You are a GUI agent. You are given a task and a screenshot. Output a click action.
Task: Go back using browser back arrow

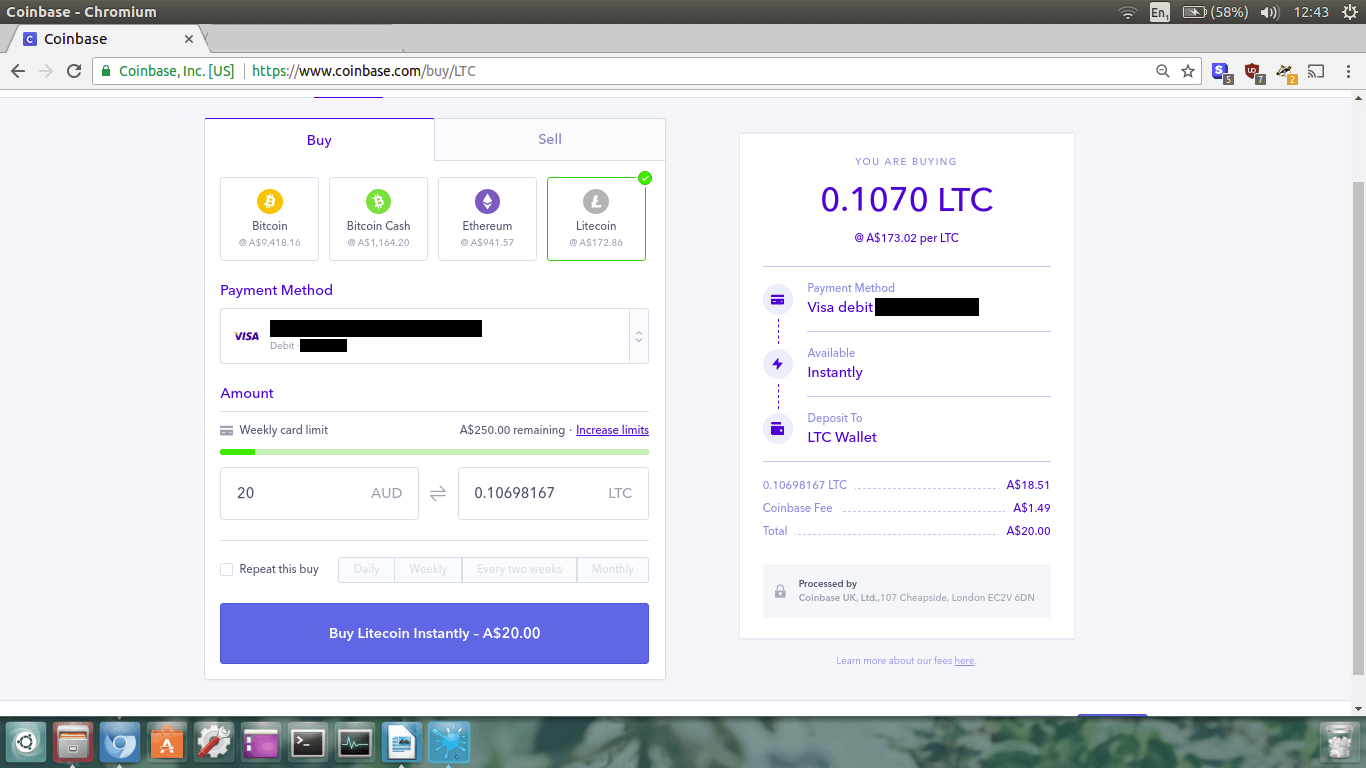tap(18, 71)
